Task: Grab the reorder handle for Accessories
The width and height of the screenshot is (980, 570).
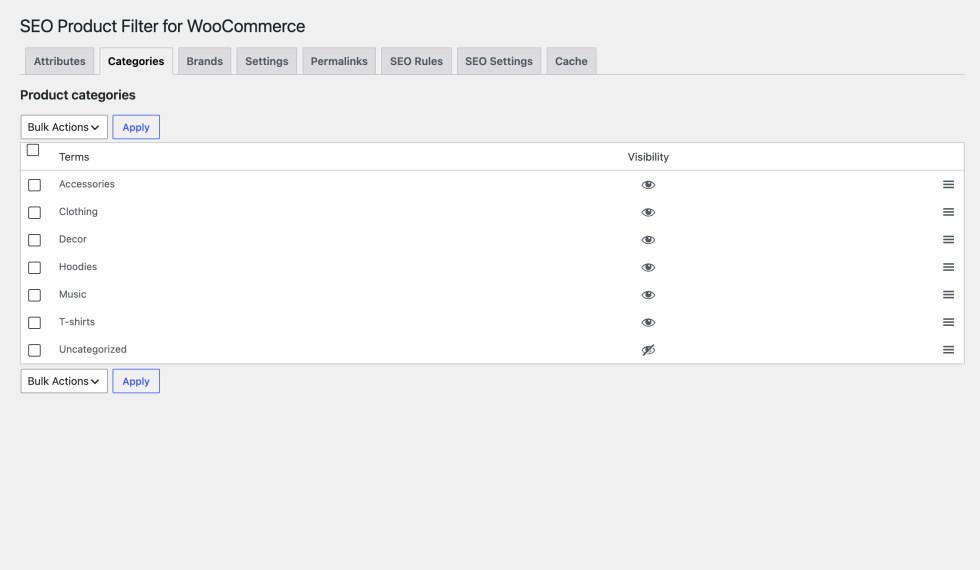Action: pyautogui.click(x=948, y=184)
